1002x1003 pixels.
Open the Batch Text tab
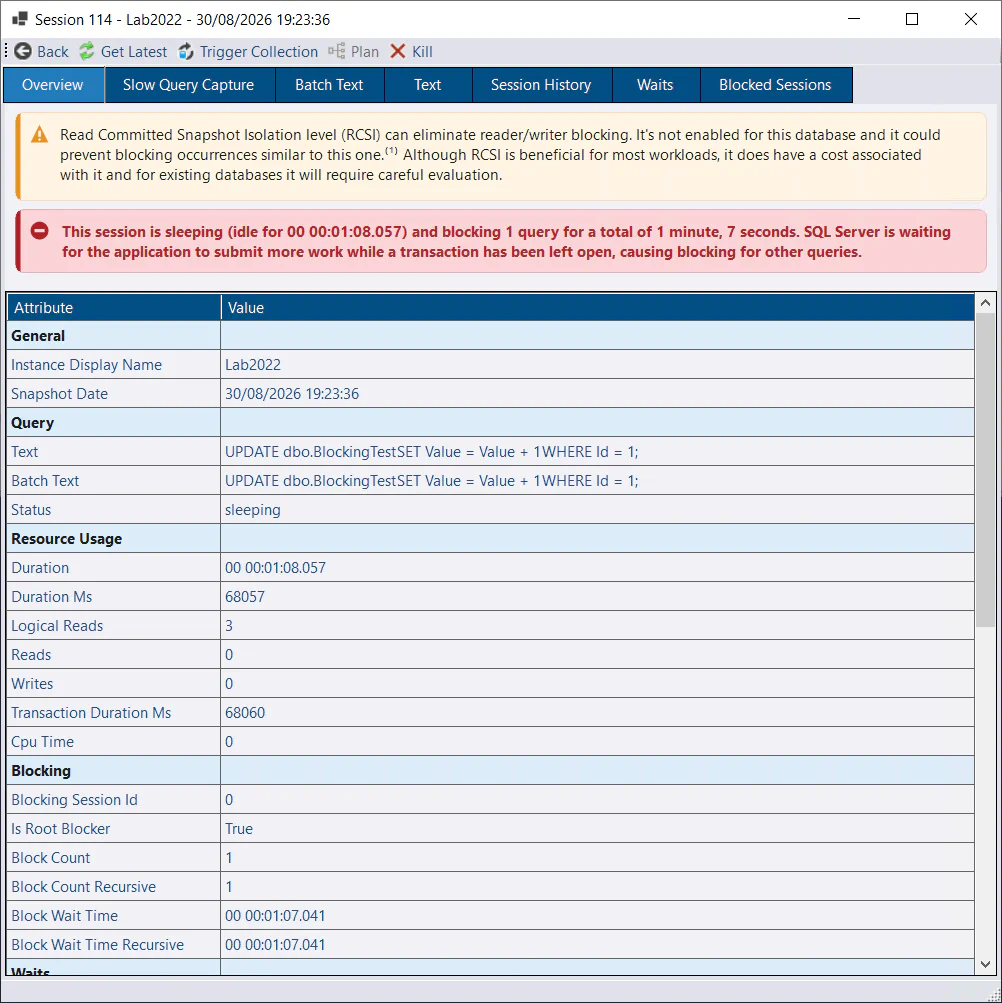[330, 85]
